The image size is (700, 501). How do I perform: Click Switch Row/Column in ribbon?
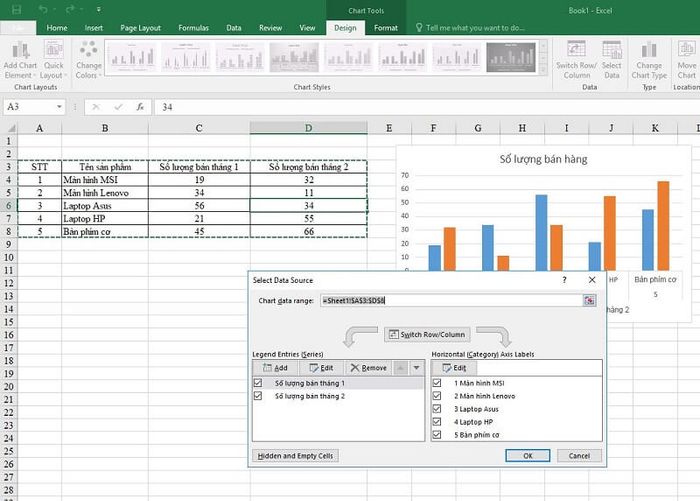tap(576, 60)
